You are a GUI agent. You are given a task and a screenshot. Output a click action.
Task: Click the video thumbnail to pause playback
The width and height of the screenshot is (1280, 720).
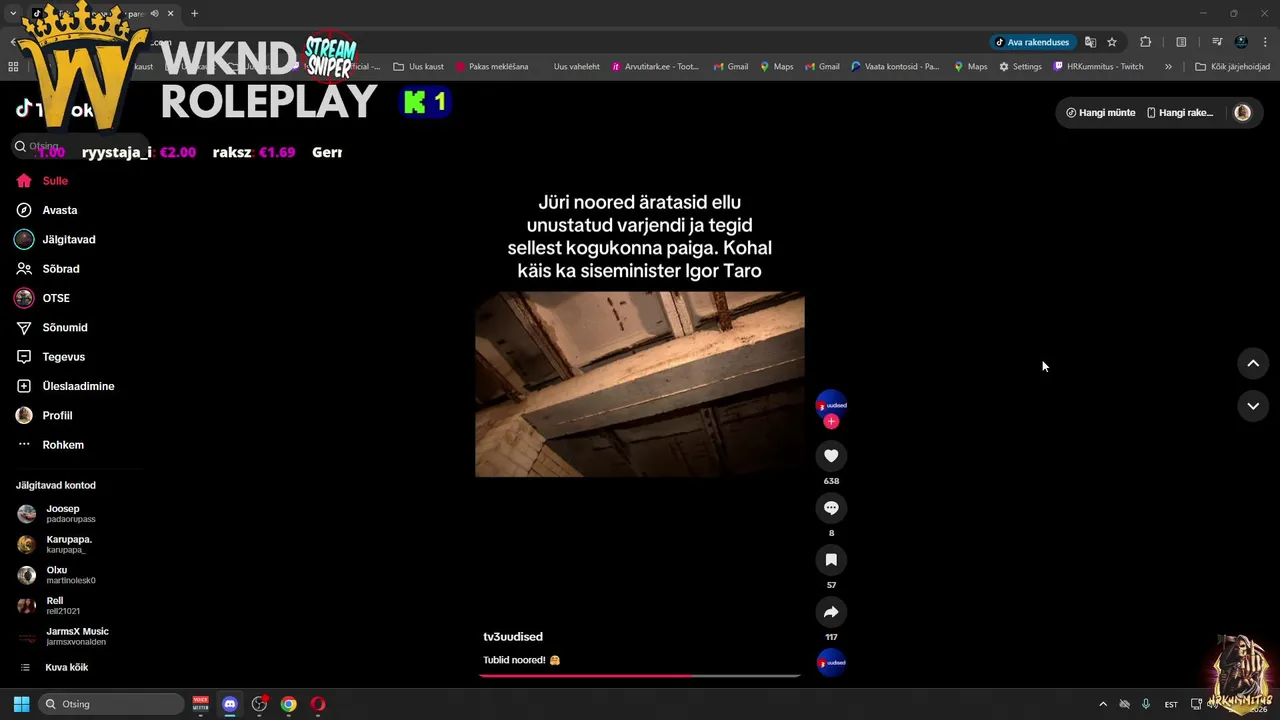[640, 384]
